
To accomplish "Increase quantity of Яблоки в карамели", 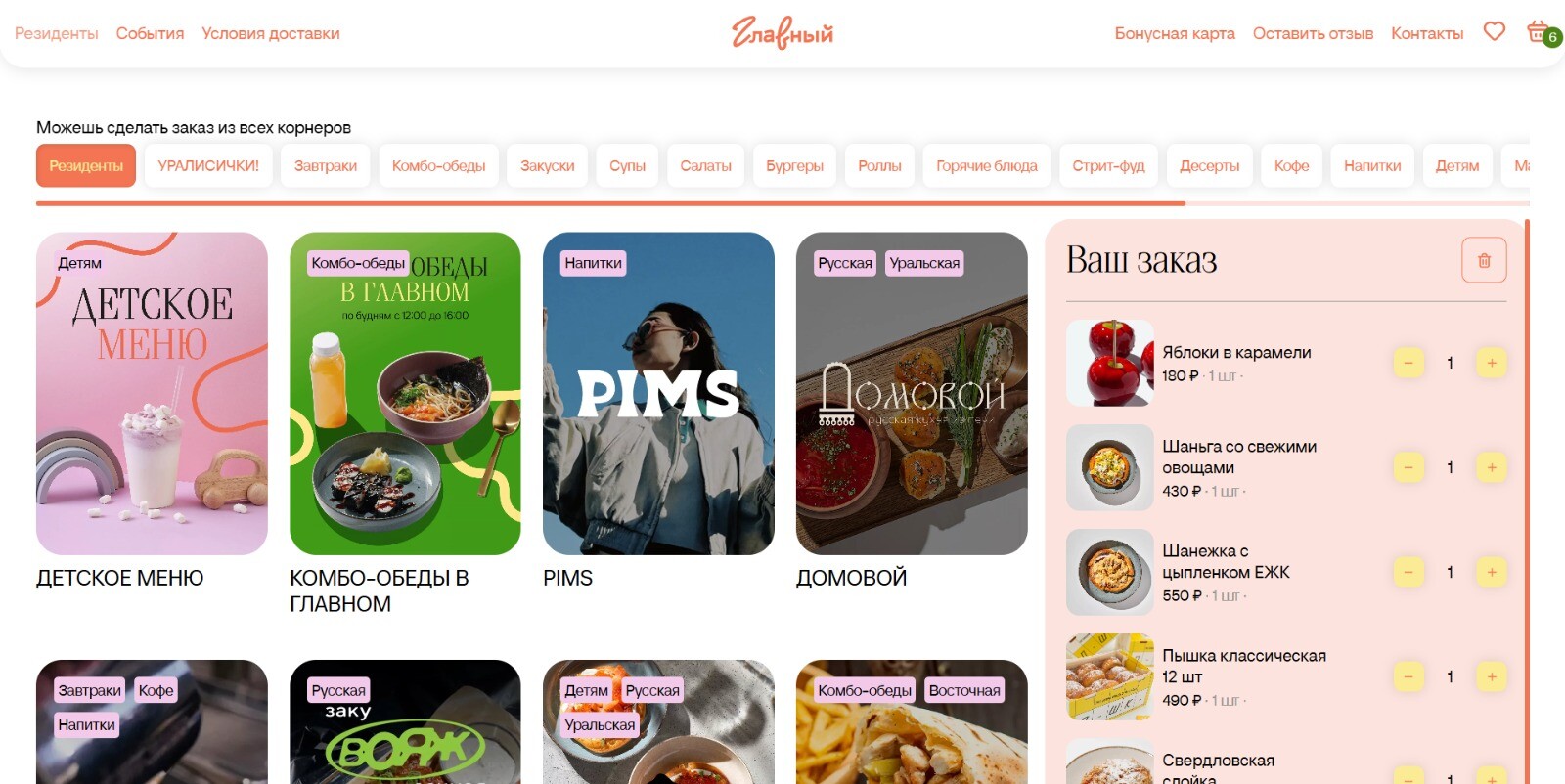I will (x=1492, y=363).
